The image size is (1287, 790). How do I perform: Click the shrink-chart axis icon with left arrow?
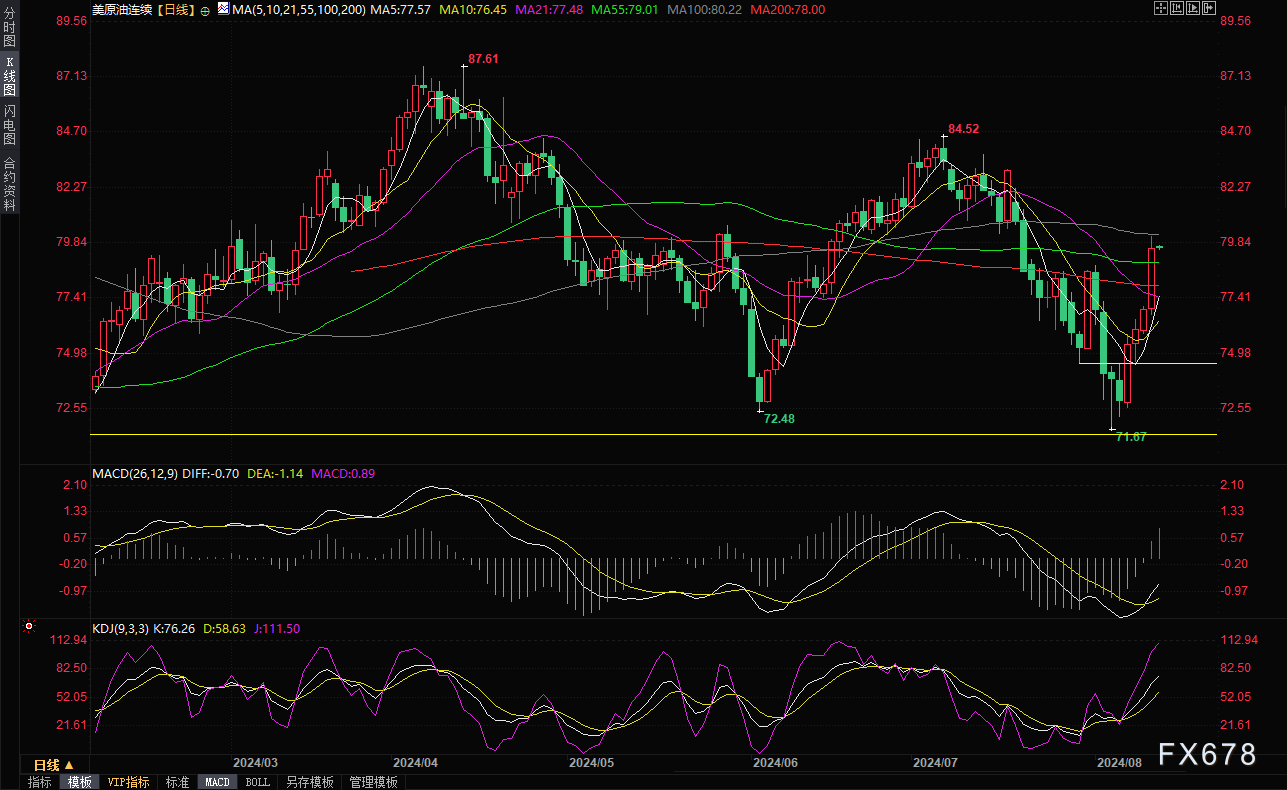[x=1178, y=8]
